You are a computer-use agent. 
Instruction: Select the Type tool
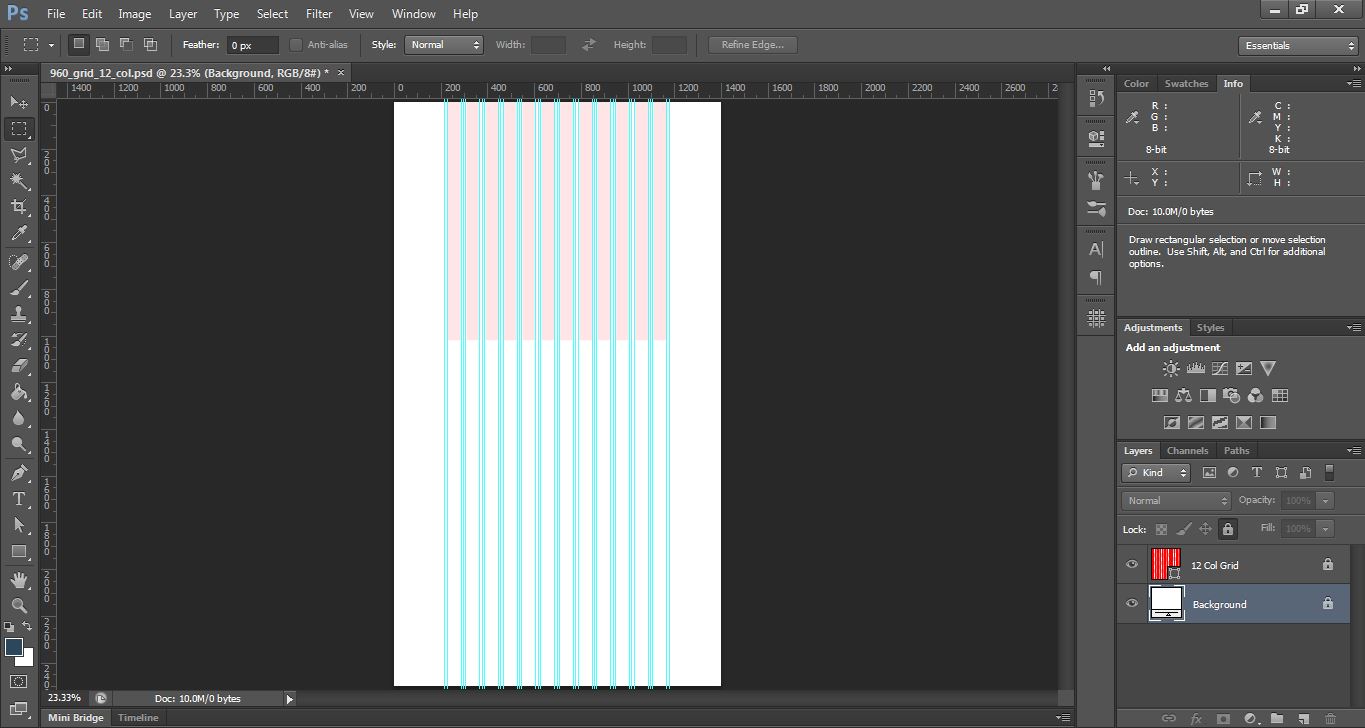[20, 499]
